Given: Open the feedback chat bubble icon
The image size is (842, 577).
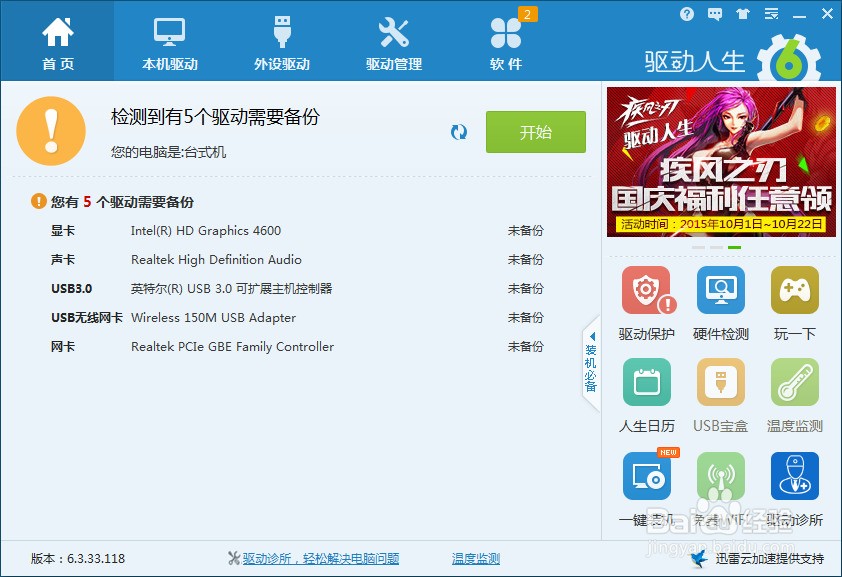Looking at the screenshot, I should coord(715,14).
